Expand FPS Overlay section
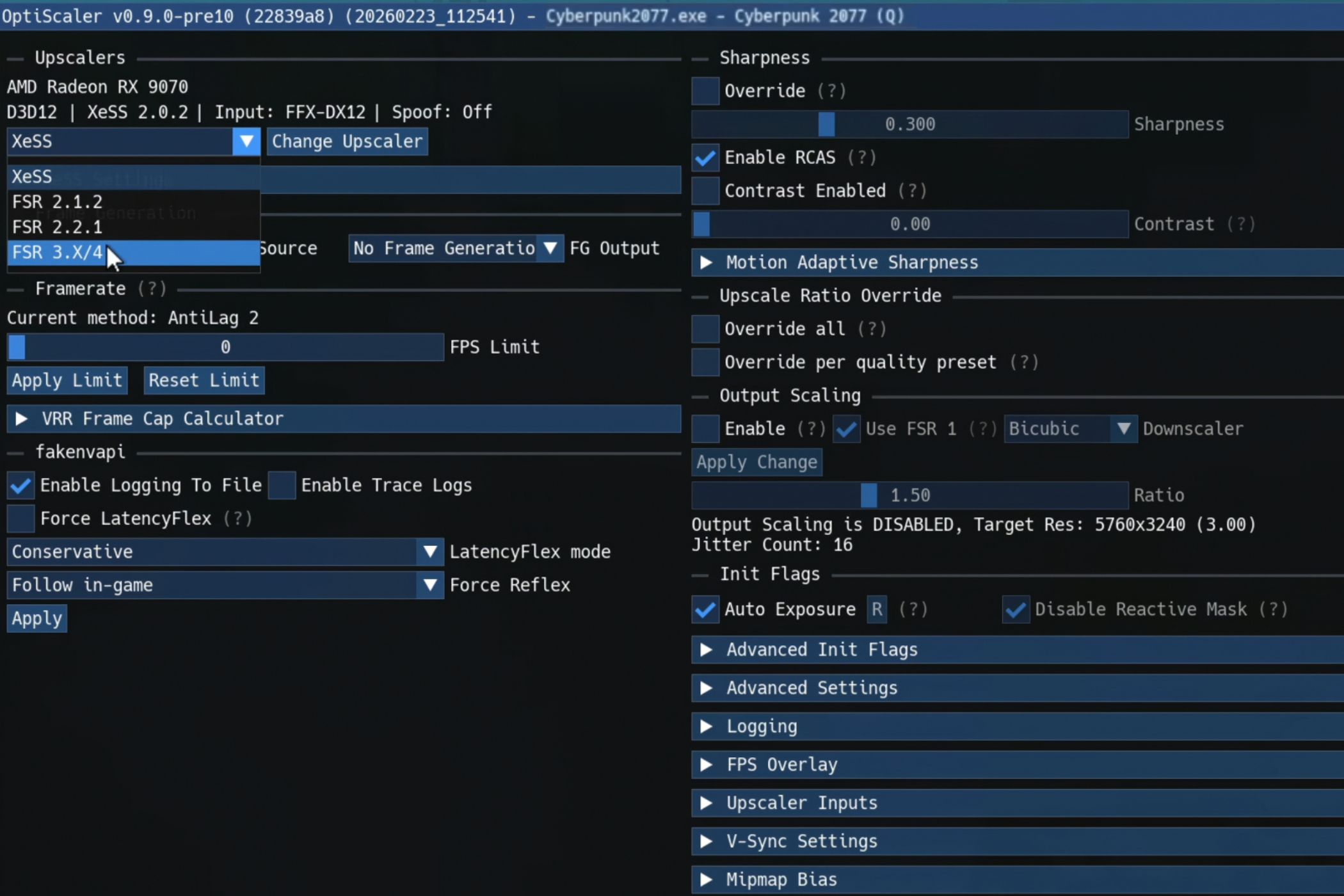Screen dimensions: 1344x896 coord(1018,765)
